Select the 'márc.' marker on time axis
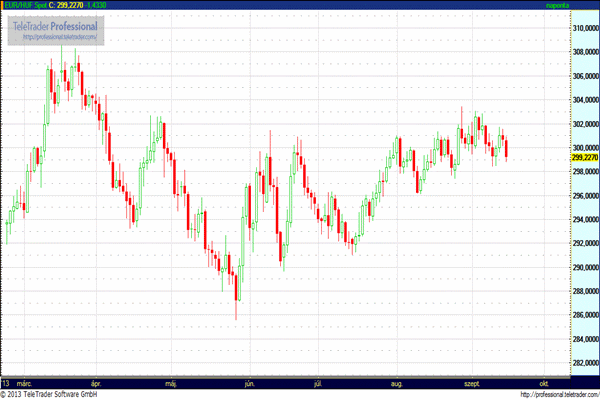Viewport: 600px width, 400px height. 25,383
